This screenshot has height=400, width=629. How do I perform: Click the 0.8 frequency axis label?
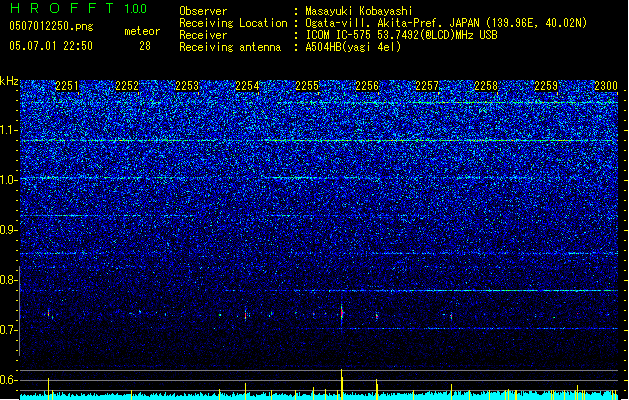tap(9, 280)
